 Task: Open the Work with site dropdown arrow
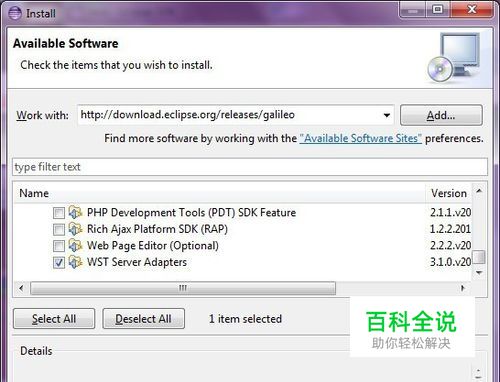point(387,115)
